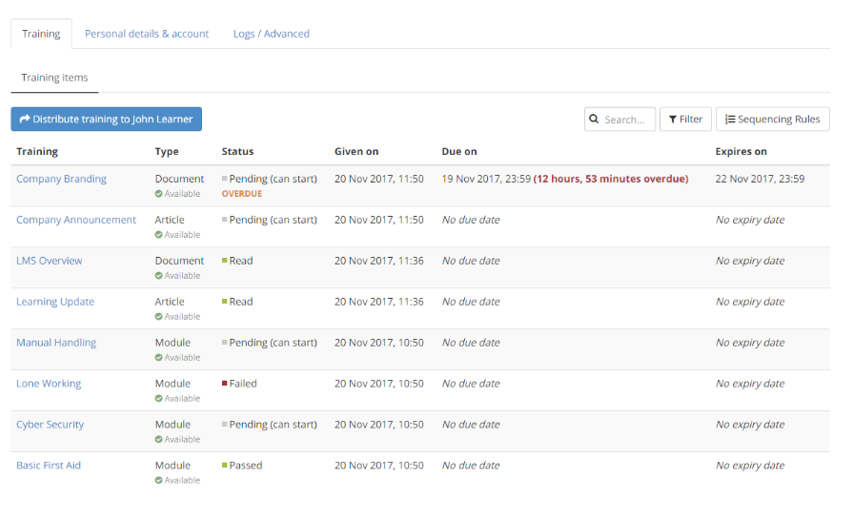Click the red Failed status square icon

tap(225, 383)
